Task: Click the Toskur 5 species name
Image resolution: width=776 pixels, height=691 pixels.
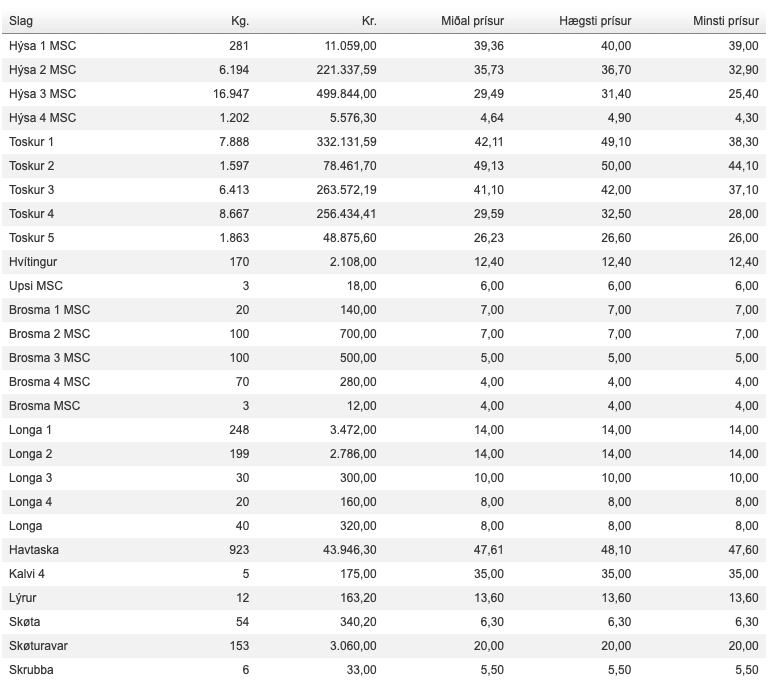Action: (x=31, y=237)
